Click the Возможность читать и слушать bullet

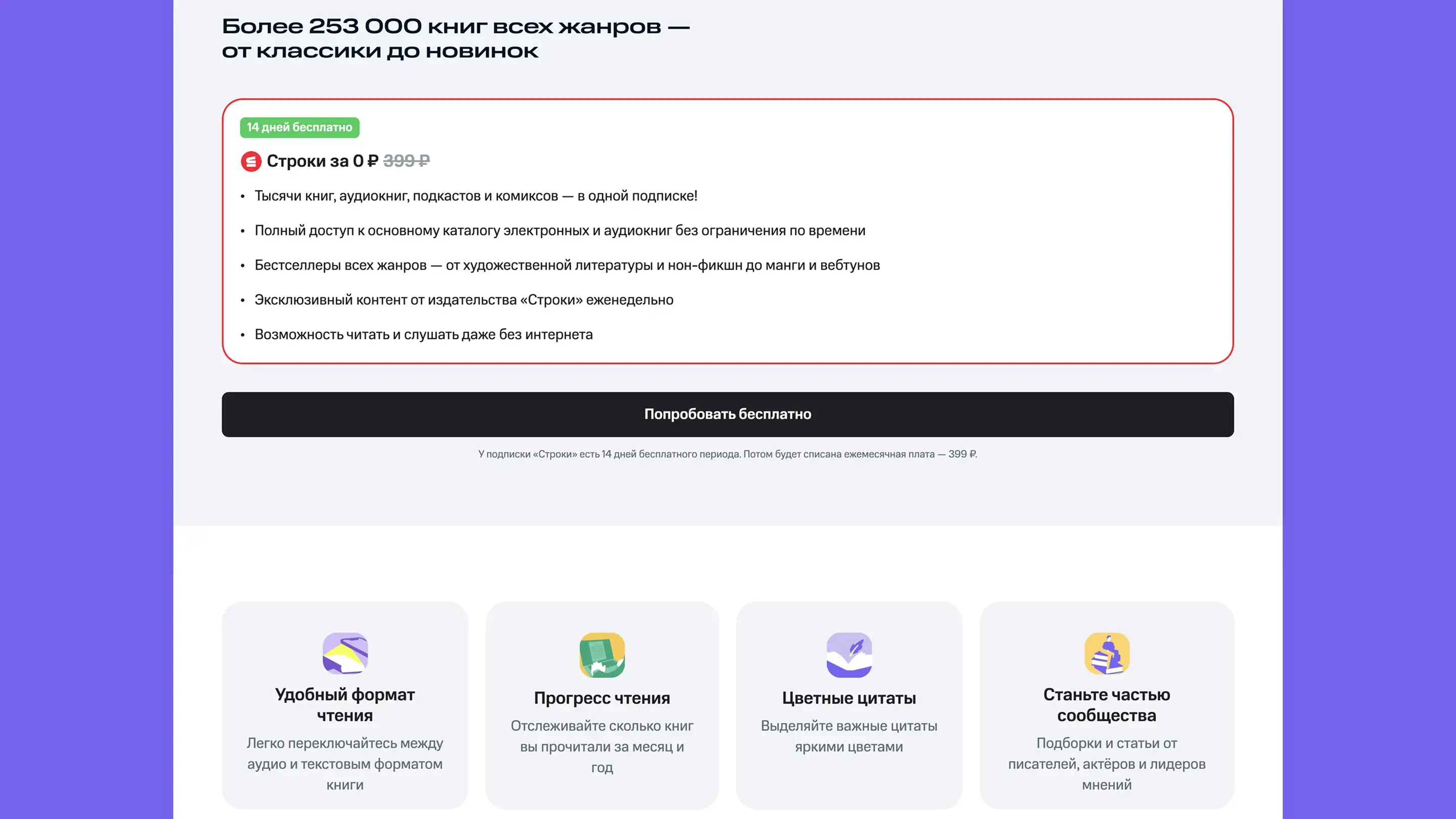(423, 335)
